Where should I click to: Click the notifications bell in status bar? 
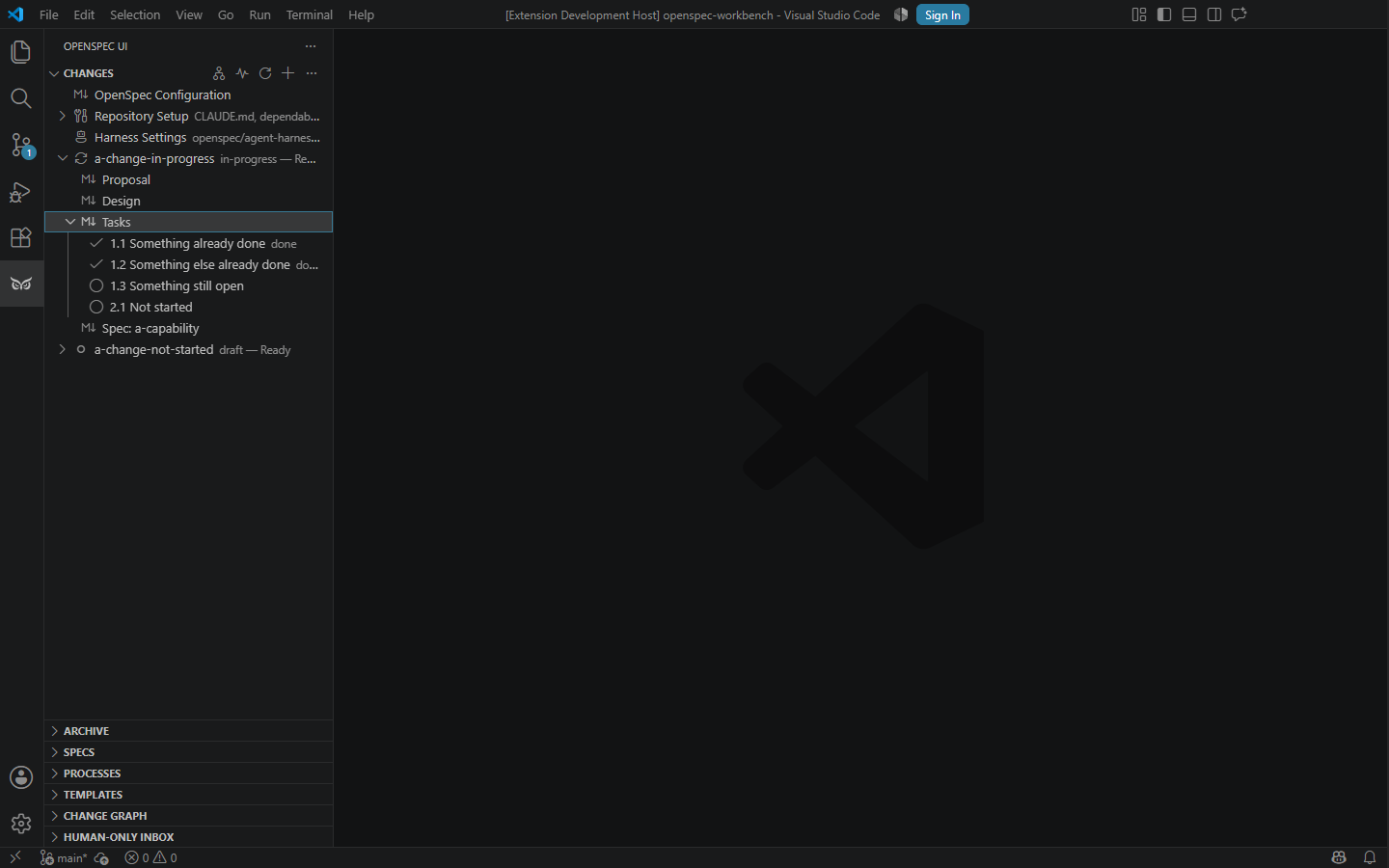tap(1370, 857)
